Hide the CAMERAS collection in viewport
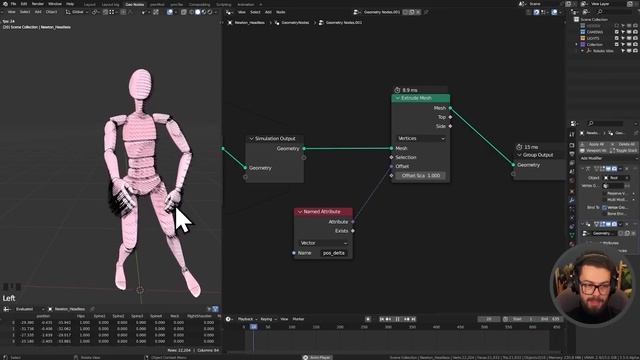This screenshot has height=360, width=640. pos(629,32)
